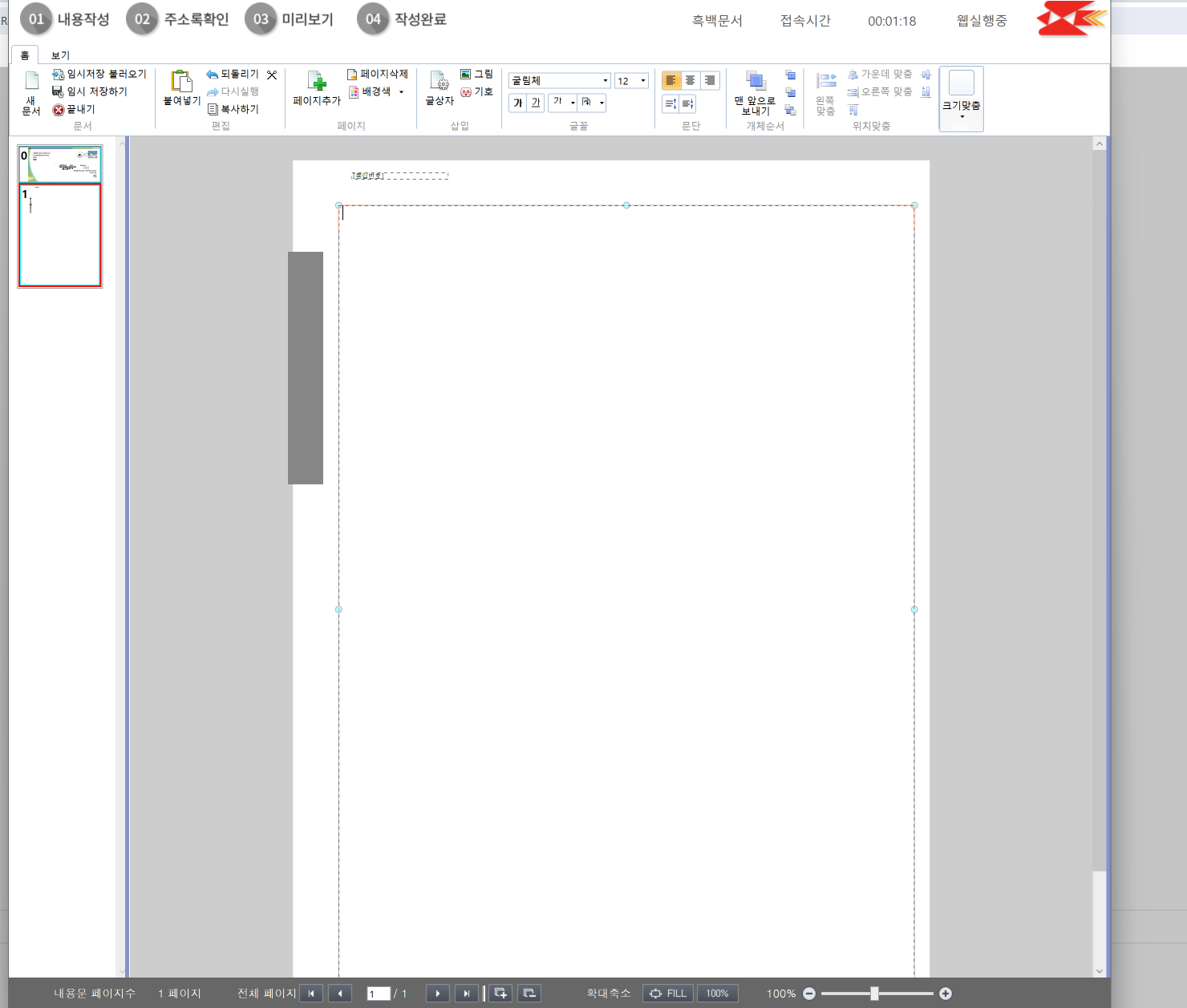The height and width of the screenshot is (1008, 1187).
Task: Toggle right paragraph alignment
Action: point(709,80)
